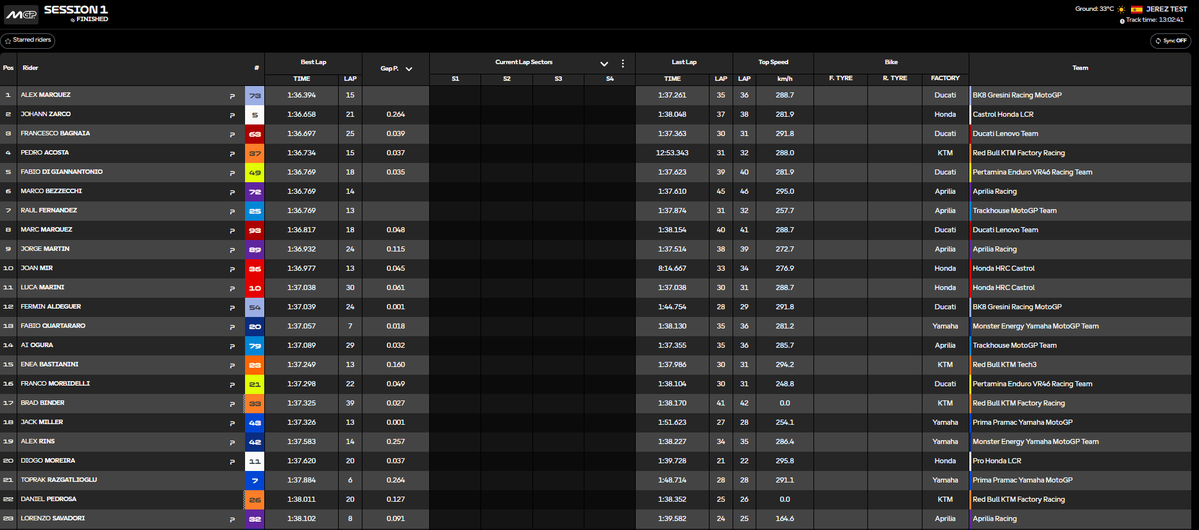Click team name Castrol Honda LCR
Screen dimensions: 1199x530
(x=1003, y=115)
